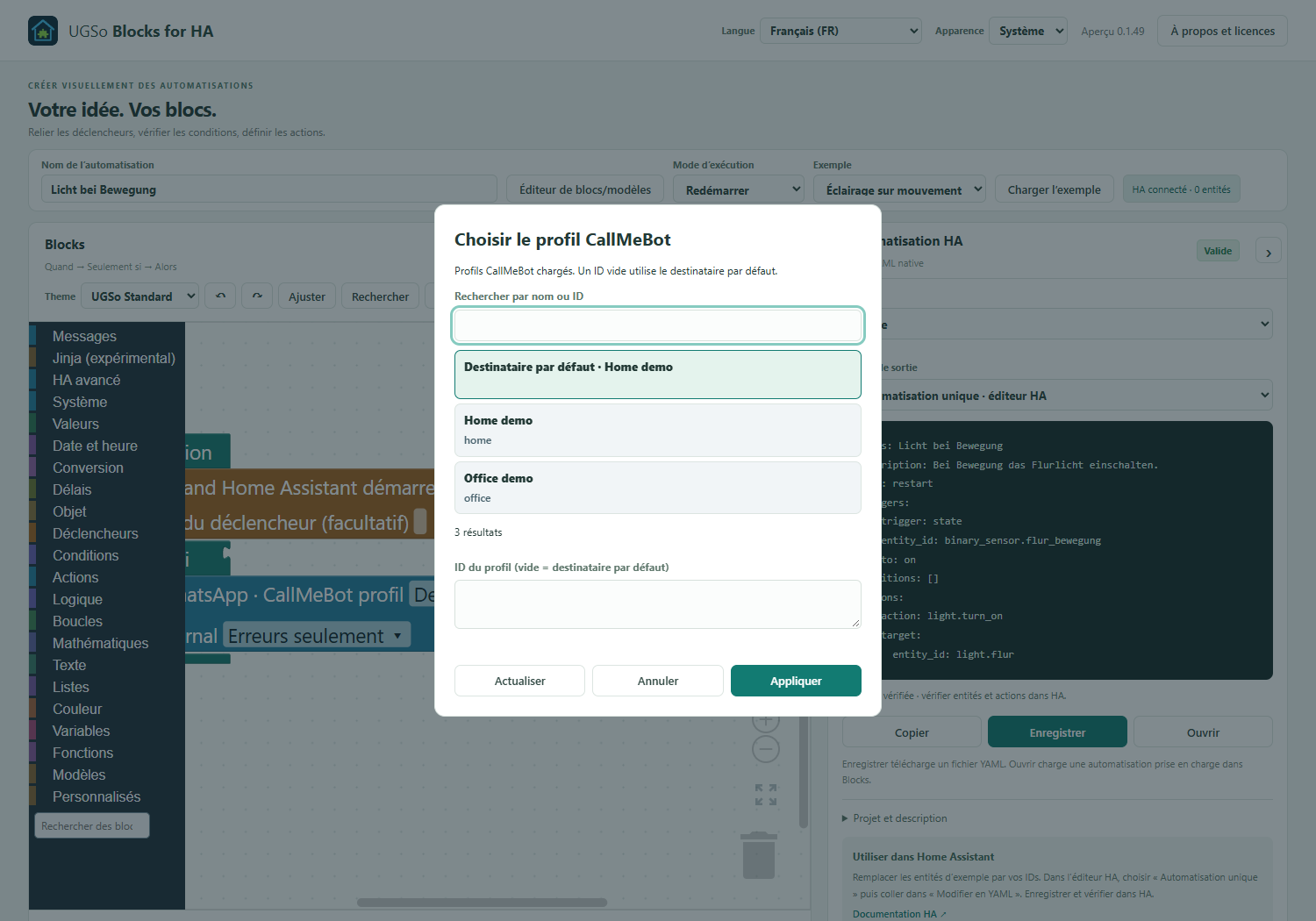Click the workspace zoom out minus icon
The image size is (1316, 921).
[x=766, y=749]
